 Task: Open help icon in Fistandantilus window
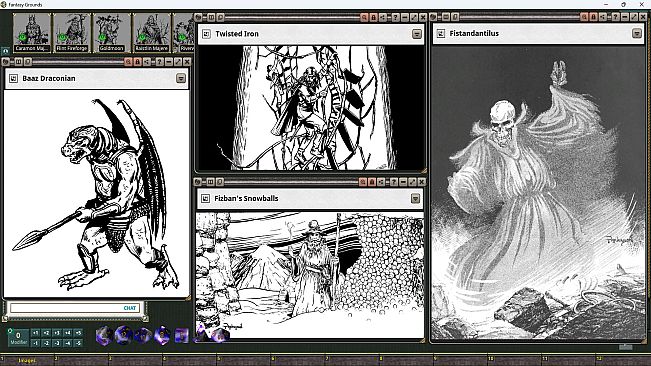click(x=615, y=17)
